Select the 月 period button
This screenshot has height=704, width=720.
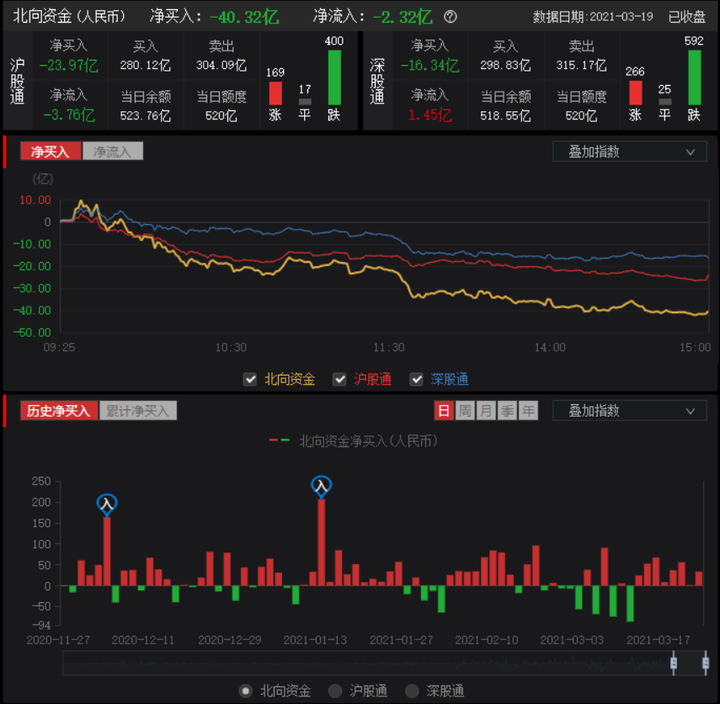point(486,411)
